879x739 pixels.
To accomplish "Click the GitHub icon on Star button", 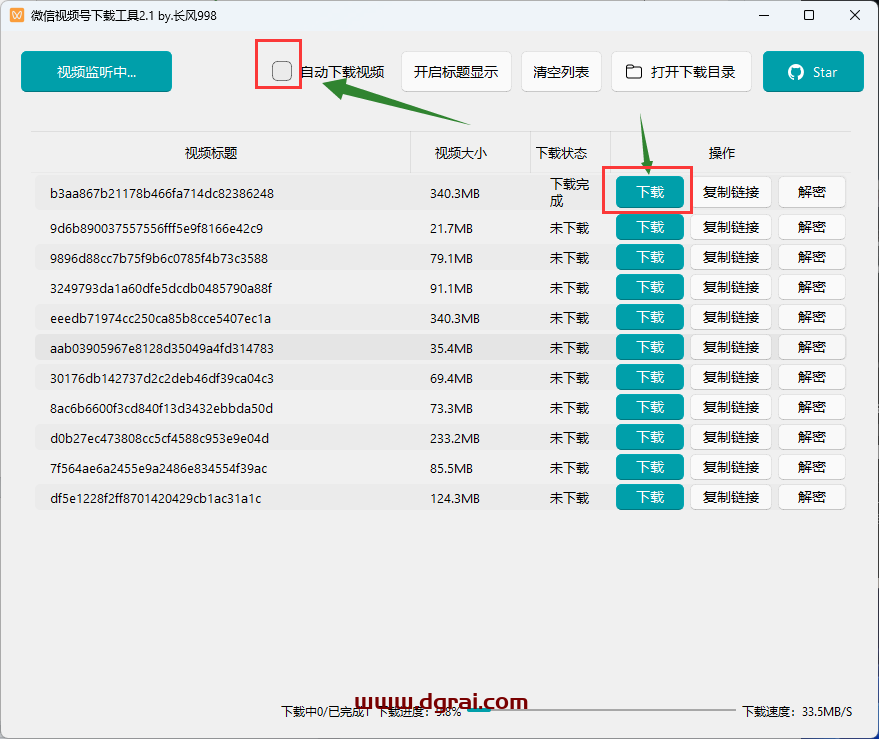I will (x=795, y=72).
